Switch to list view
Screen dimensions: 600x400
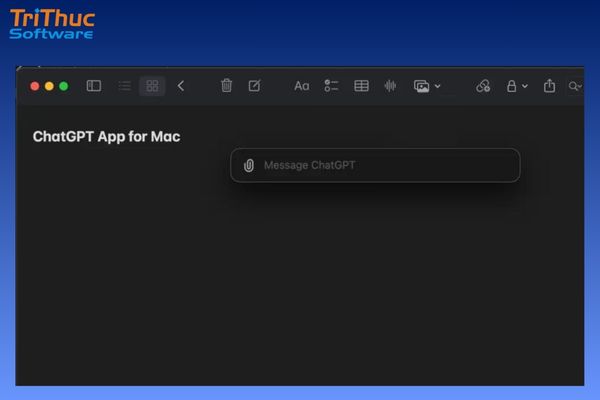pyautogui.click(x=124, y=86)
